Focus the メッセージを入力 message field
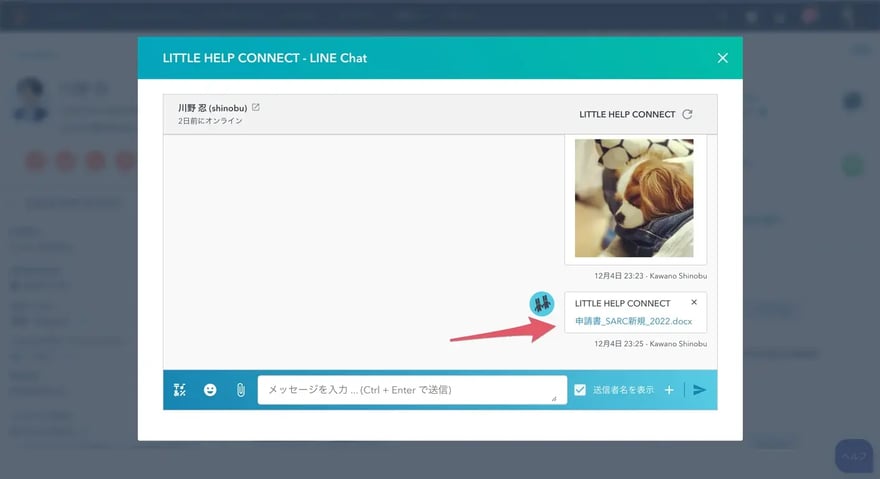880x479 pixels. coord(412,390)
